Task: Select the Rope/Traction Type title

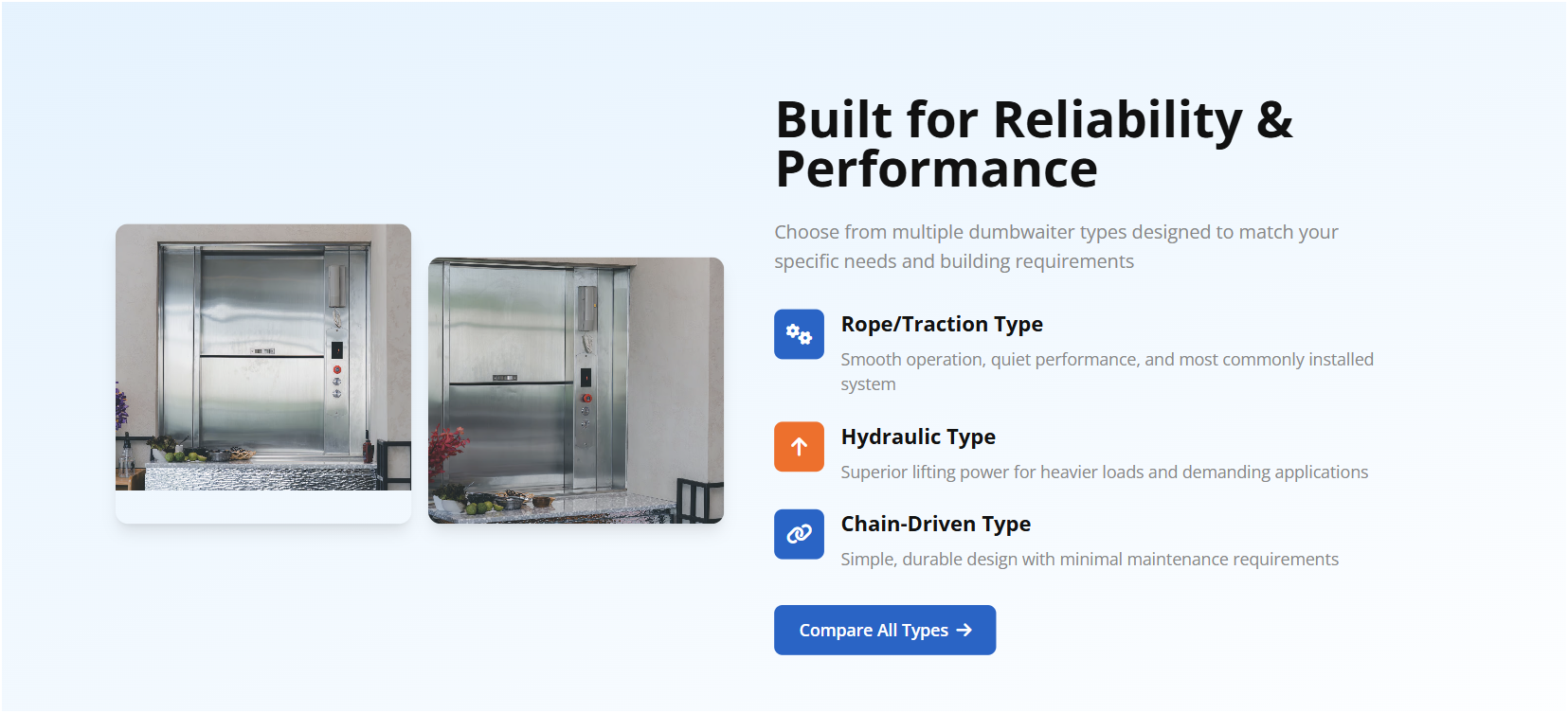Action: [942, 324]
